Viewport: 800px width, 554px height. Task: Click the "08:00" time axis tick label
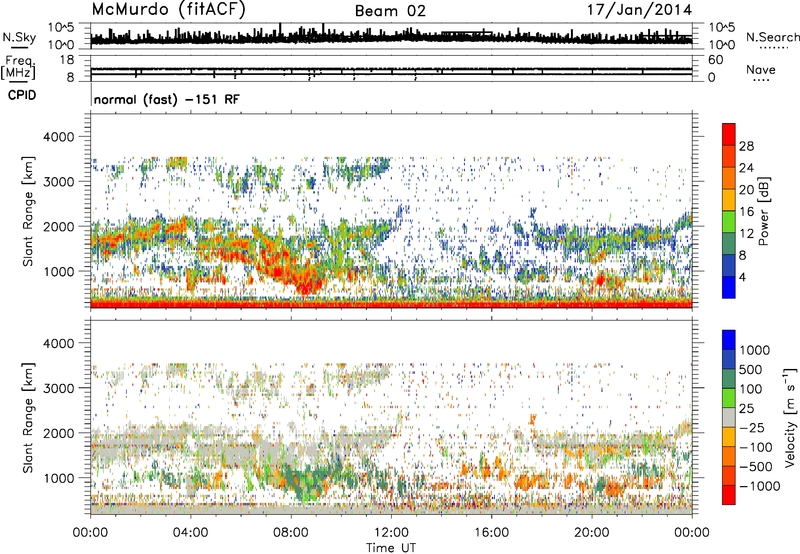pos(291,533)
